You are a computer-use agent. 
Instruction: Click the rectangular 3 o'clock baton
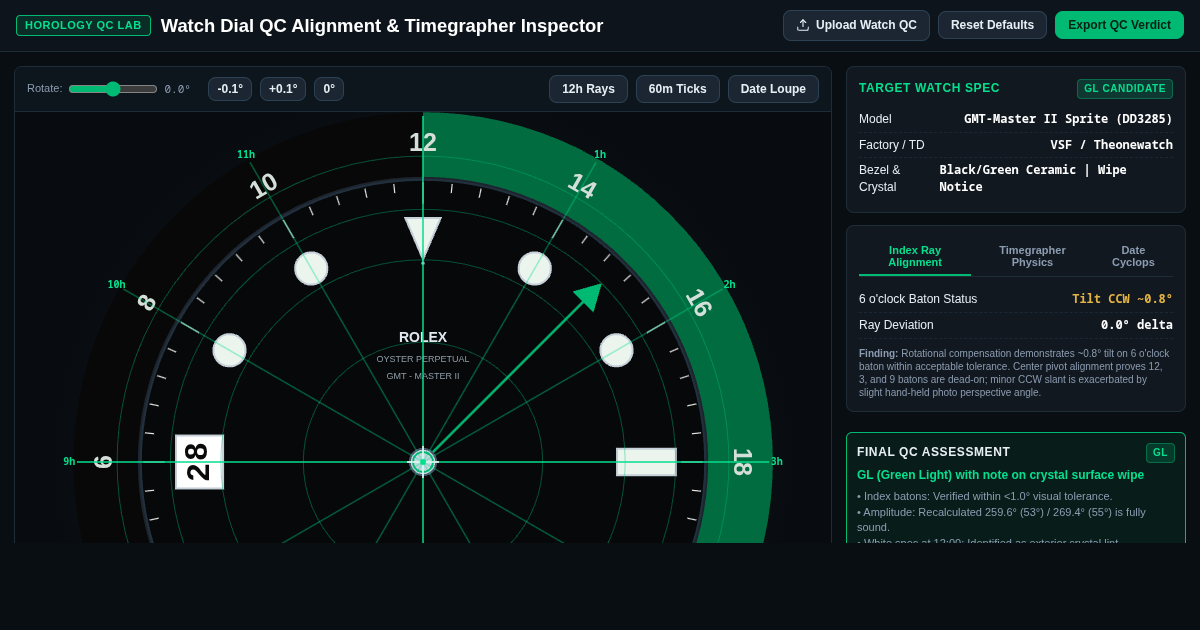646,462
